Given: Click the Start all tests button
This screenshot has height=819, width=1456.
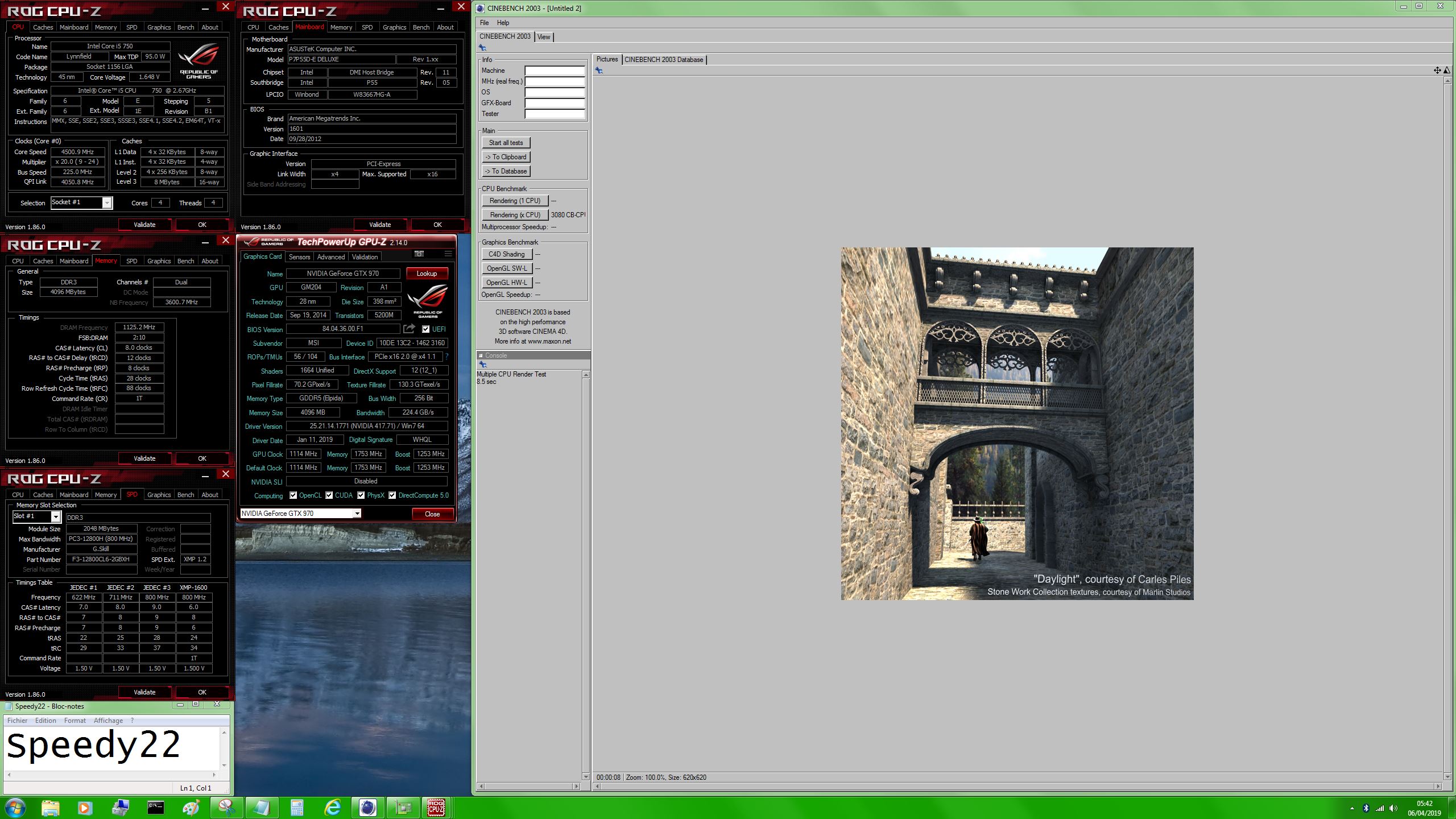Looking at the screenshot, I should [506, 143].
